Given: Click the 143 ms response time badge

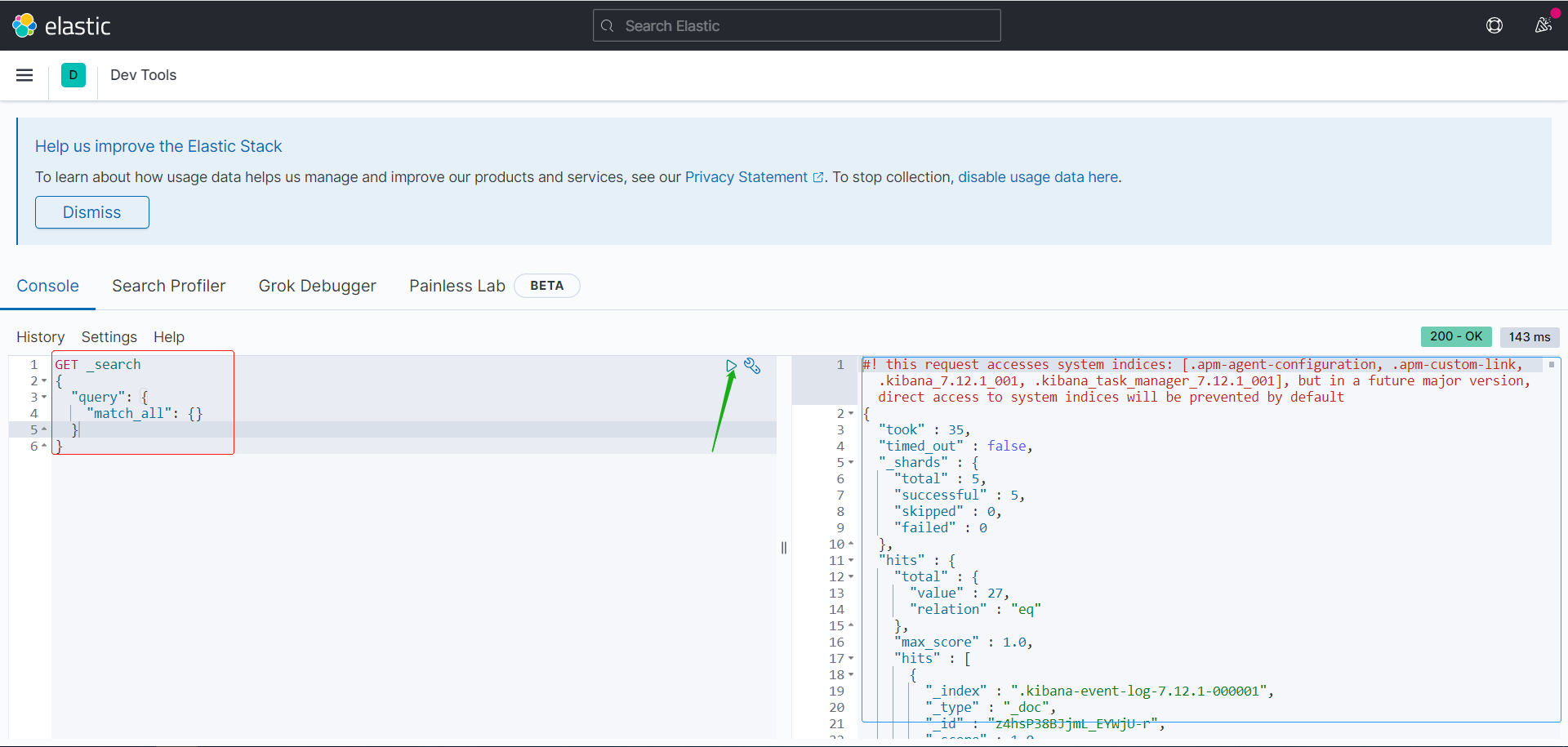Looking at the screenshot, I should point(1530,337).
